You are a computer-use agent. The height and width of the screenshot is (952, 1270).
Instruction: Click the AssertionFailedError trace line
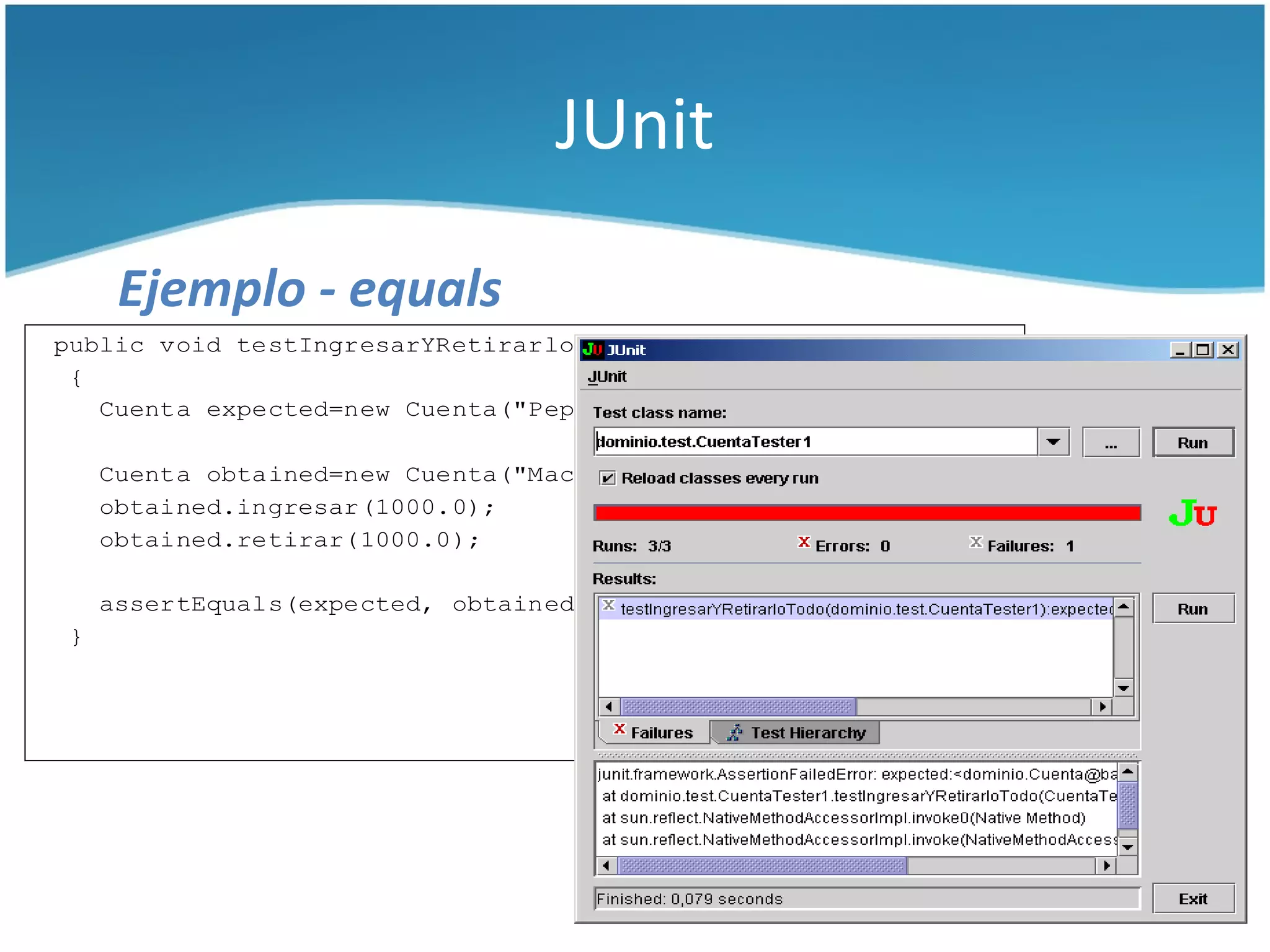pyautogui.click(x=857, y=774)
